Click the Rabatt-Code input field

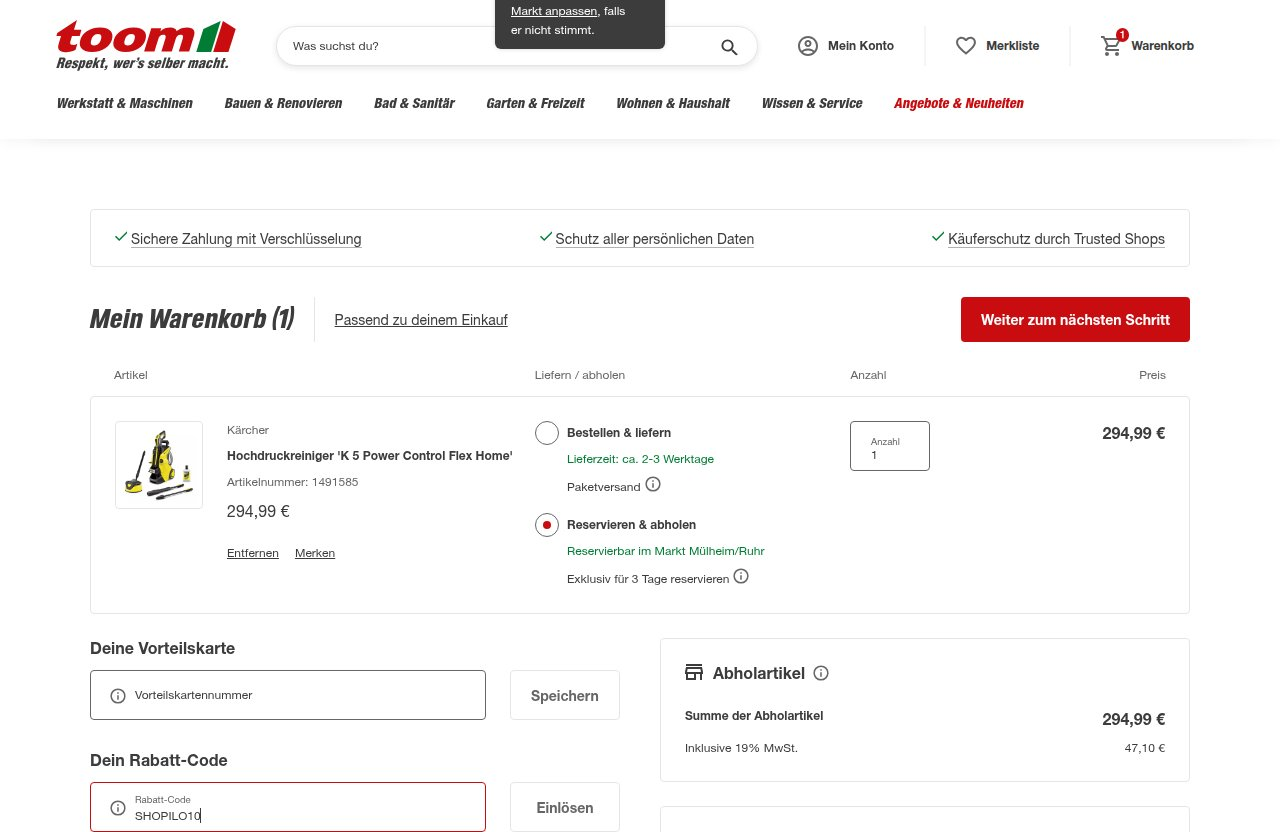point(288,807)
